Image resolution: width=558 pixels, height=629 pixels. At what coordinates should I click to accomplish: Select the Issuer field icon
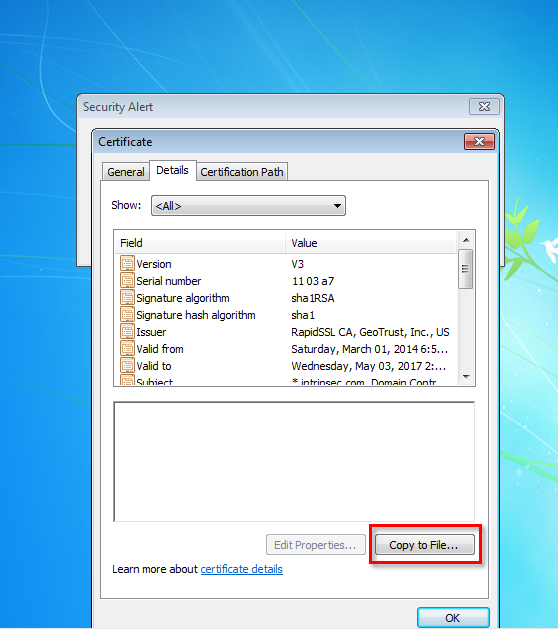127,332
